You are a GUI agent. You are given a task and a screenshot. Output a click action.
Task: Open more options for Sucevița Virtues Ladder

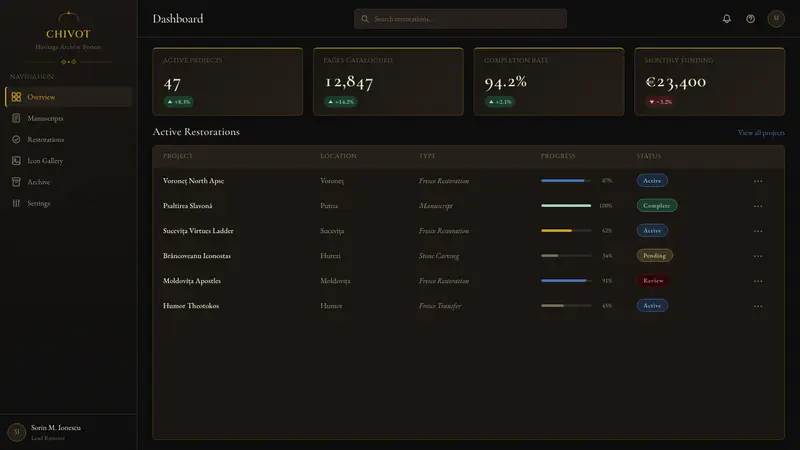[x=758, y=231]
